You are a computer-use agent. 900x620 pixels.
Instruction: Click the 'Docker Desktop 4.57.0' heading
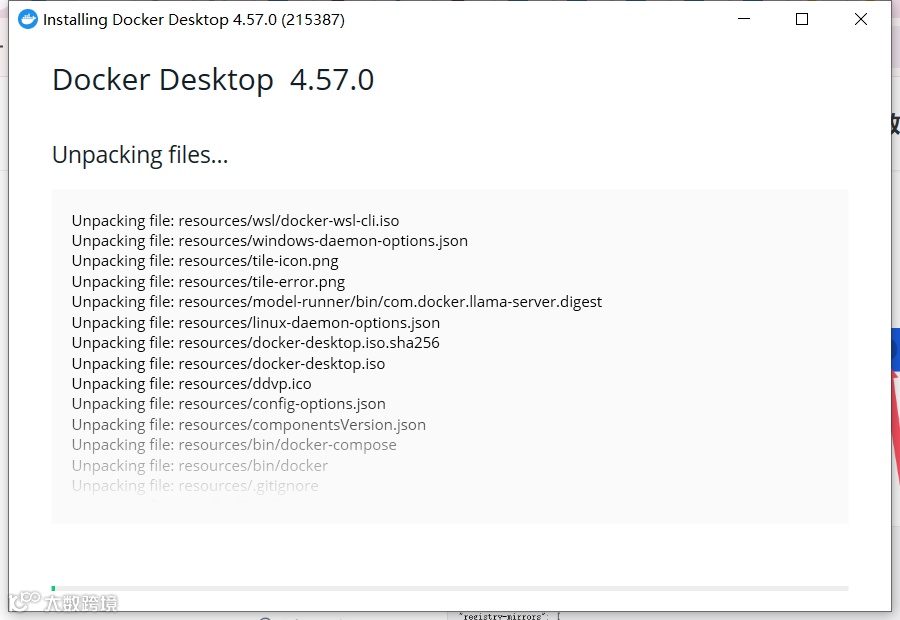pos(213,80)
